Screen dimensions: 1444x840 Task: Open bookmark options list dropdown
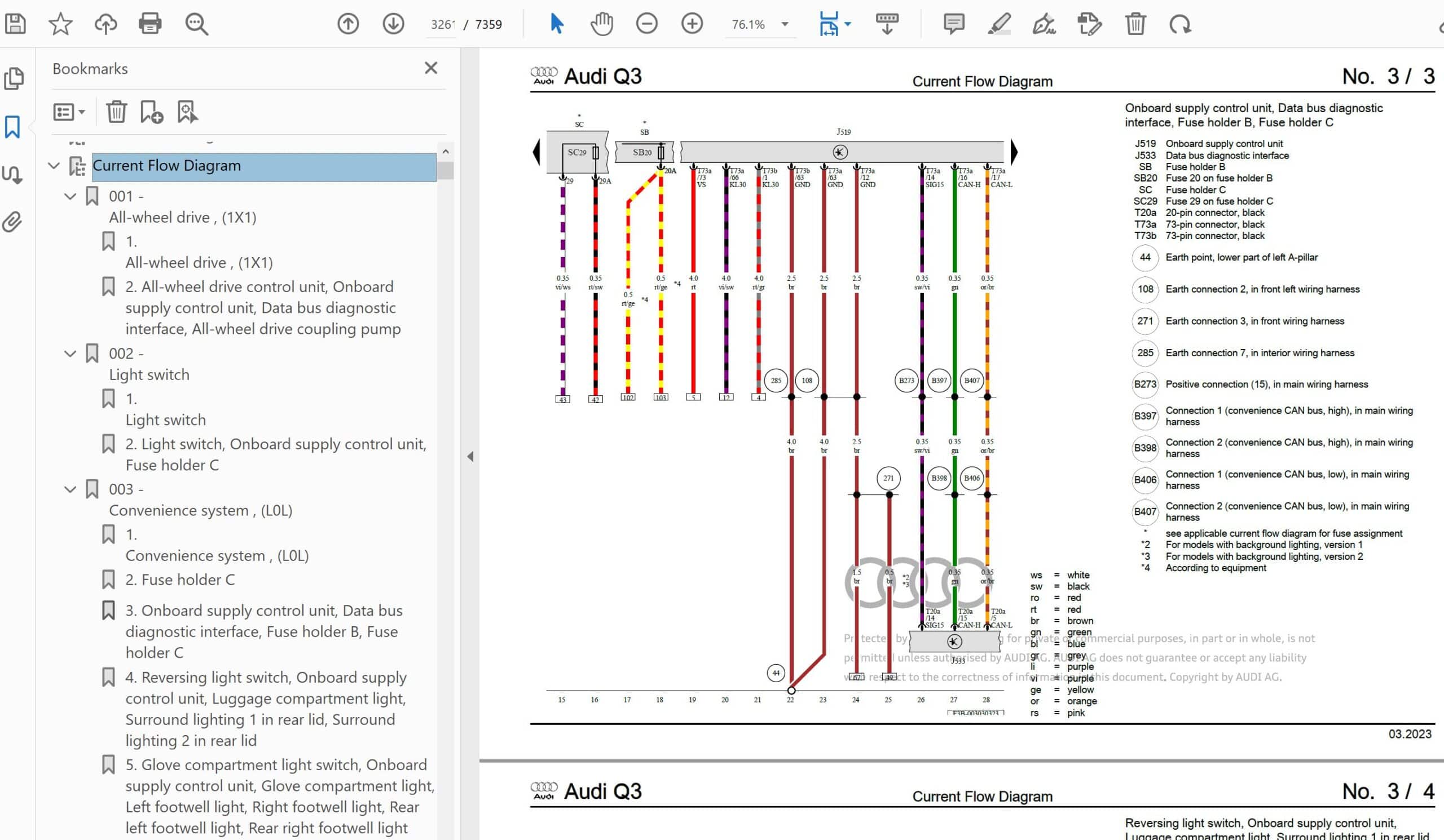[x=69, y=112]
